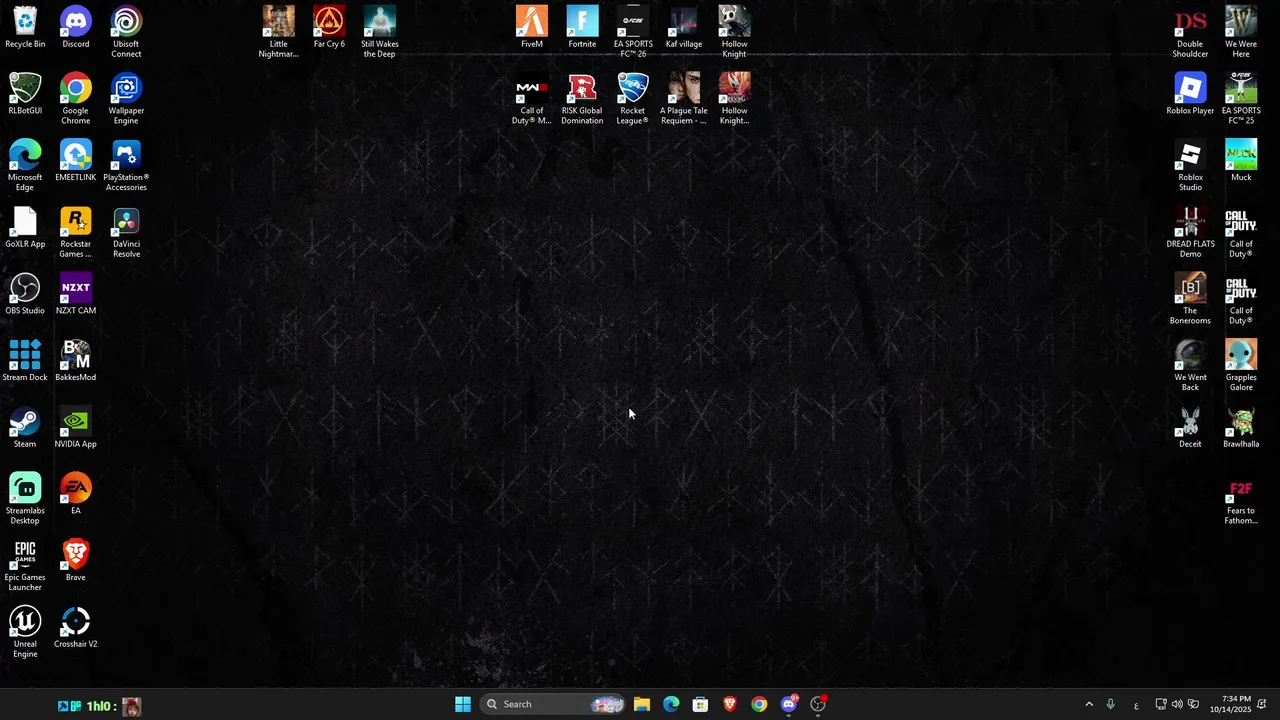Click the taskbar Search box

[x=552, y=704]
